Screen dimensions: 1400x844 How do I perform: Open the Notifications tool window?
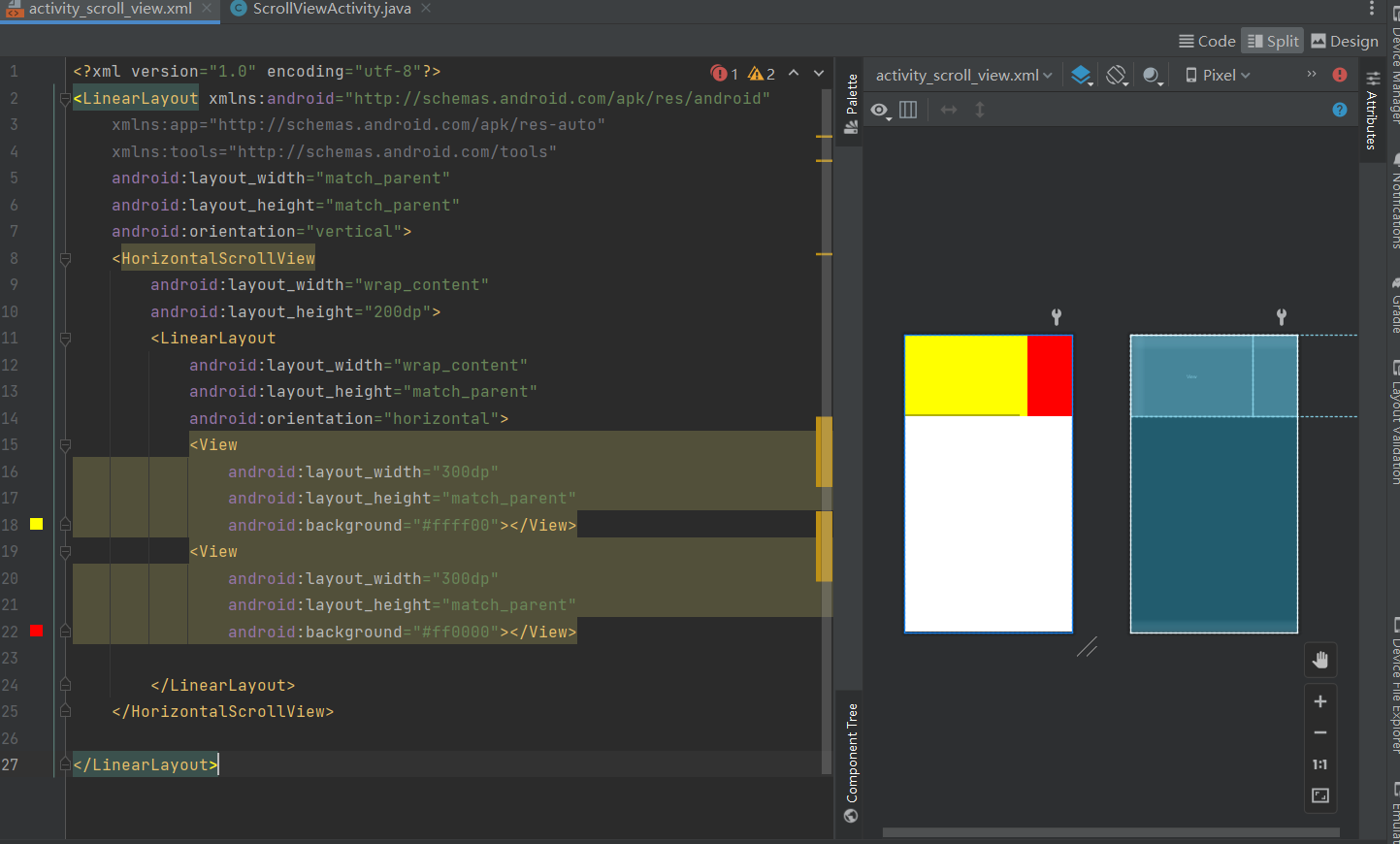click(1394, 202)
